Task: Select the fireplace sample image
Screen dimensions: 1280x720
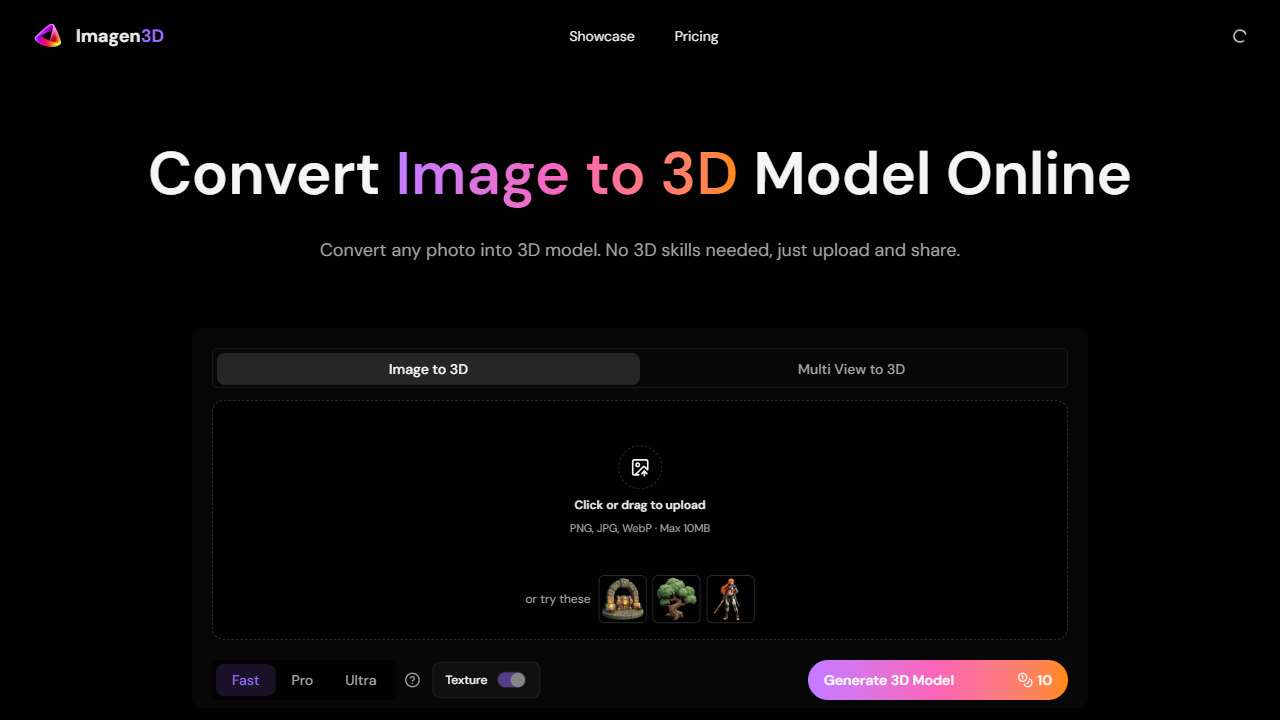Action: [622, 598]
